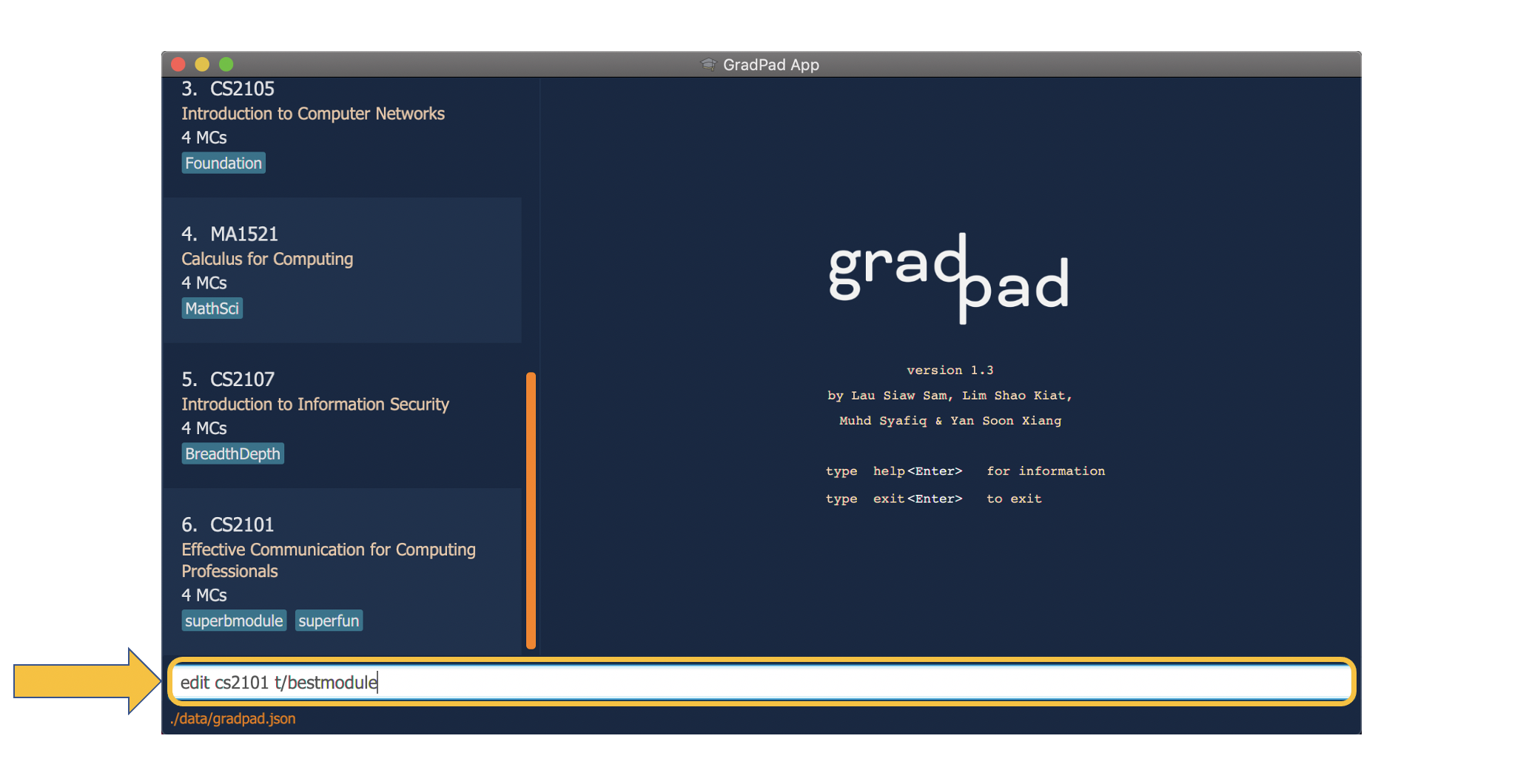Select the CS2107 module title

click(x=242, y=379)
